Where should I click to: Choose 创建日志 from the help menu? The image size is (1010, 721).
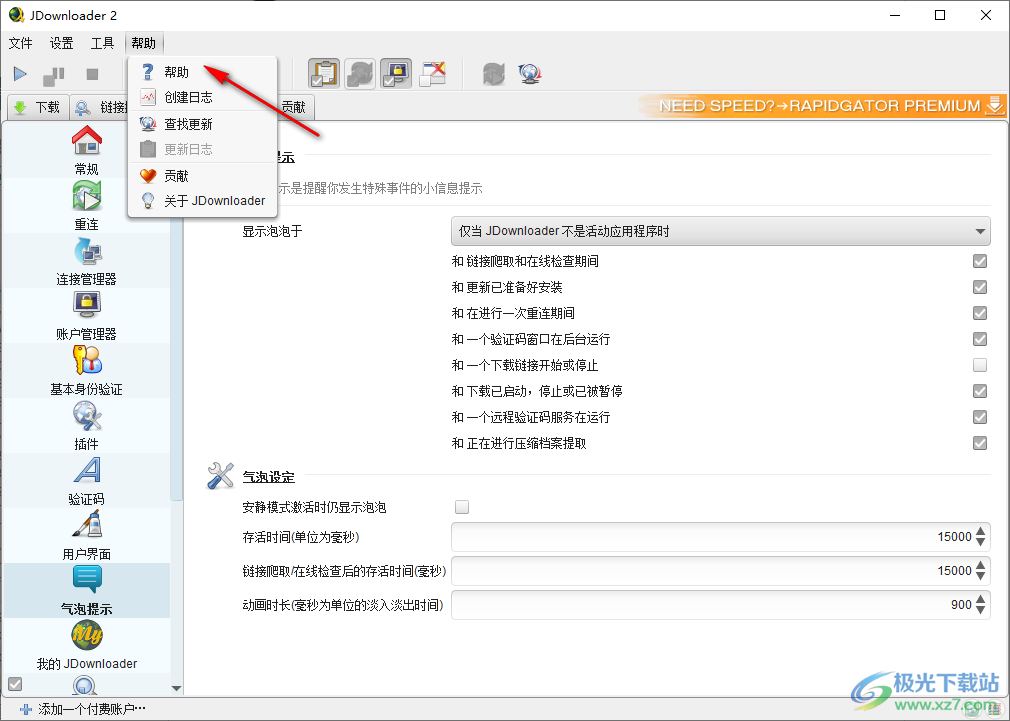click(x=202, y=97)
